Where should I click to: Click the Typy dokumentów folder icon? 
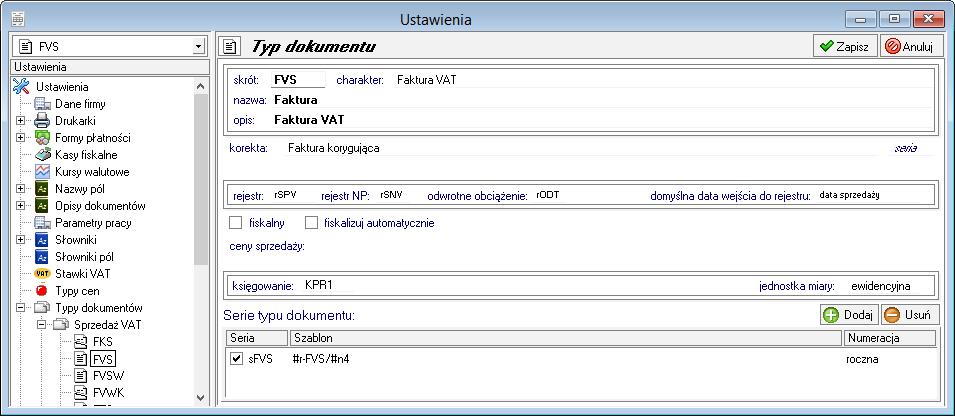43,308
